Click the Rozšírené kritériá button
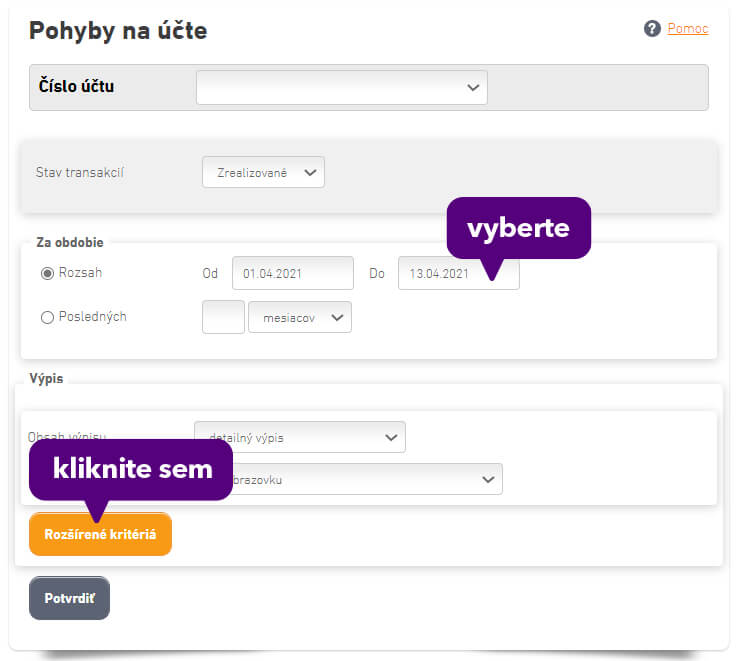The height and width of the screenshot is (661, 747). 101,534
